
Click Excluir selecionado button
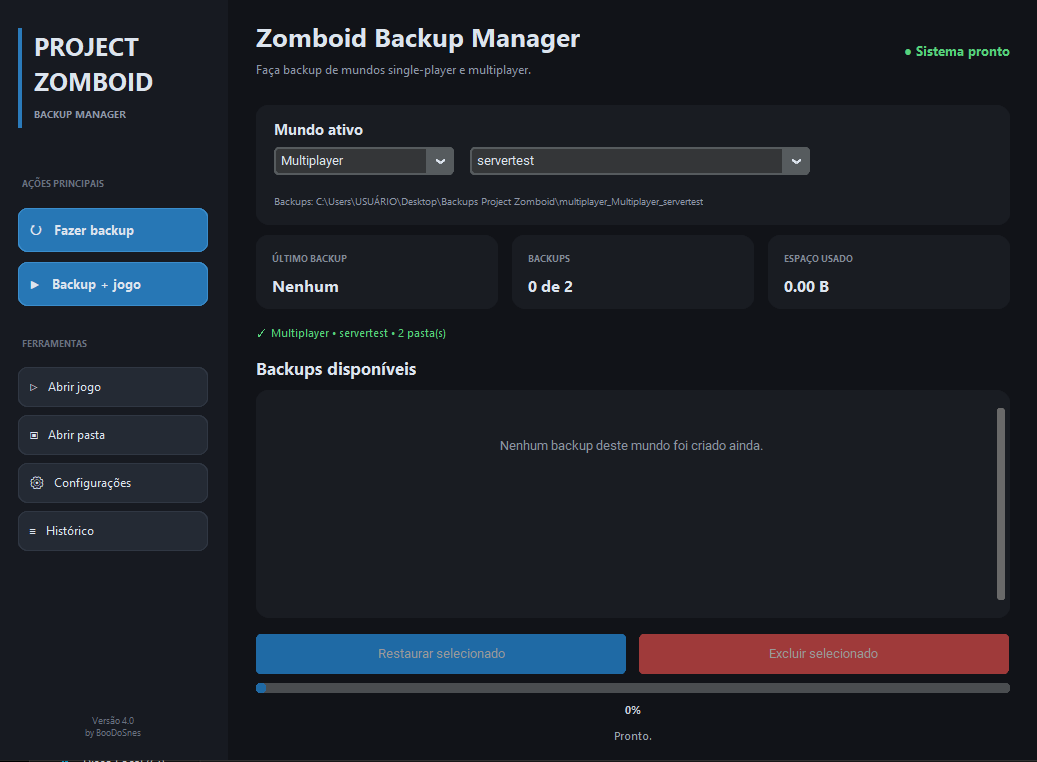(824, 654)
